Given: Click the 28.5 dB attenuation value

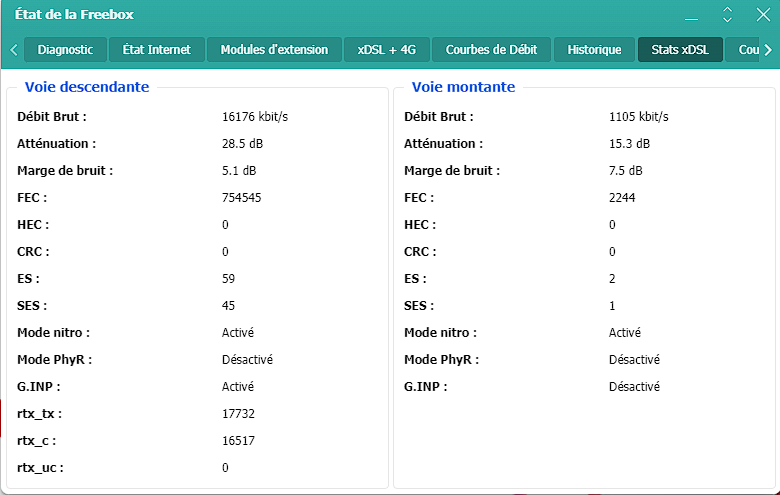Looking at the screenshot, I should coord(242,144).
